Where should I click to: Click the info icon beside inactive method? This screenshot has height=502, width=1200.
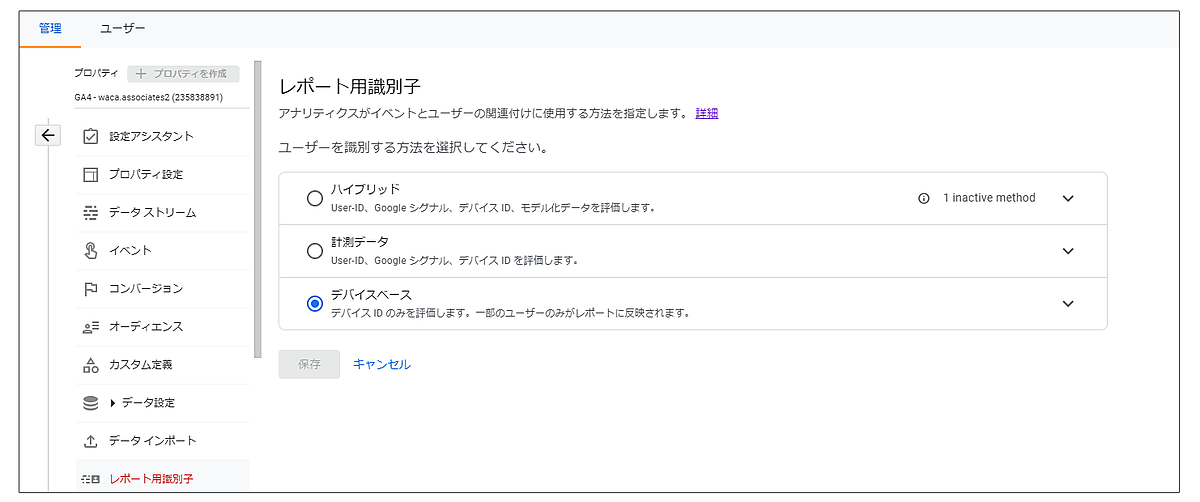click(924, 198)
